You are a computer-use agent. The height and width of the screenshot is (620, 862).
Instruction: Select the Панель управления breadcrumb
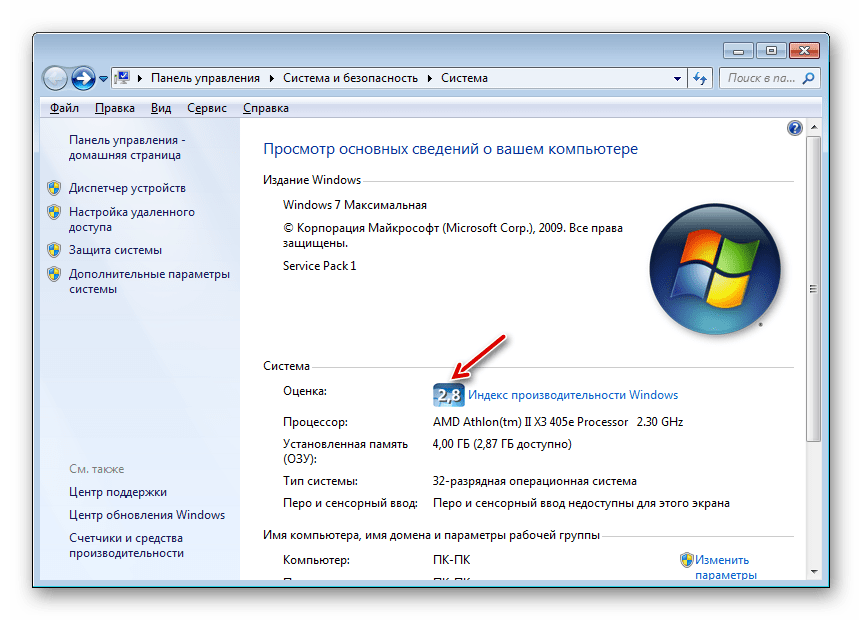point(205,78)
